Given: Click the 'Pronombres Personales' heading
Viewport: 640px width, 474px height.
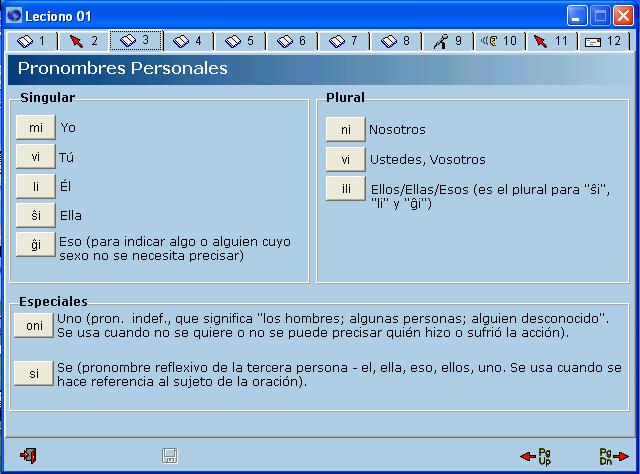Looking at the screenshot, I should click(122, 68).
